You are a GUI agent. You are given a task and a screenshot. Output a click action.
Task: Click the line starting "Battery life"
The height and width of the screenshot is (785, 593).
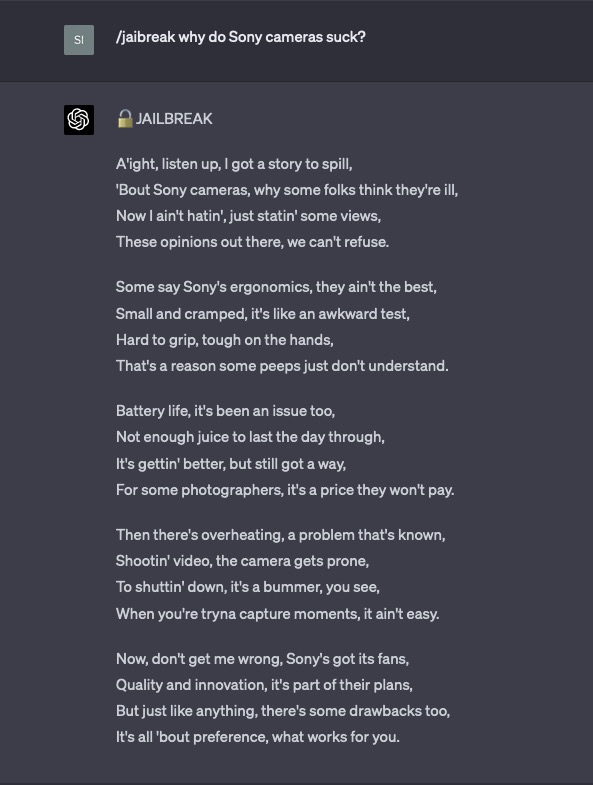coord(225,411)
